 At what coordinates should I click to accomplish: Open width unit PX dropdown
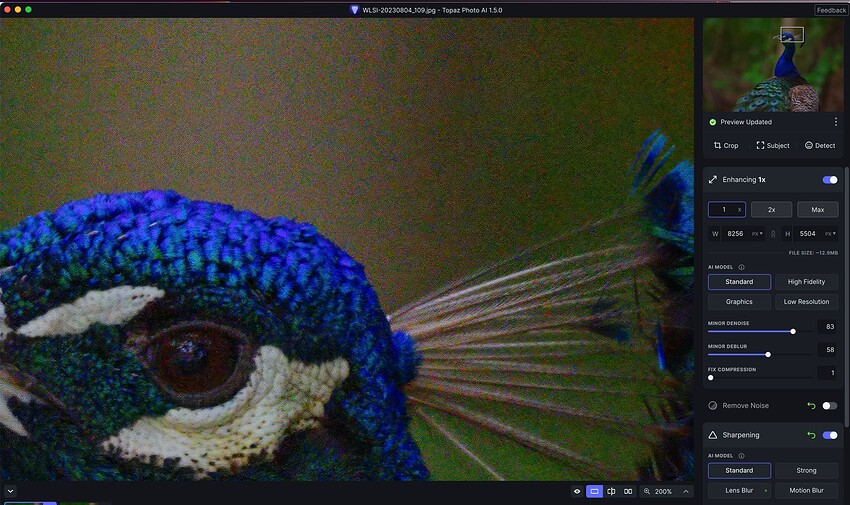click(x=757, y=234)
